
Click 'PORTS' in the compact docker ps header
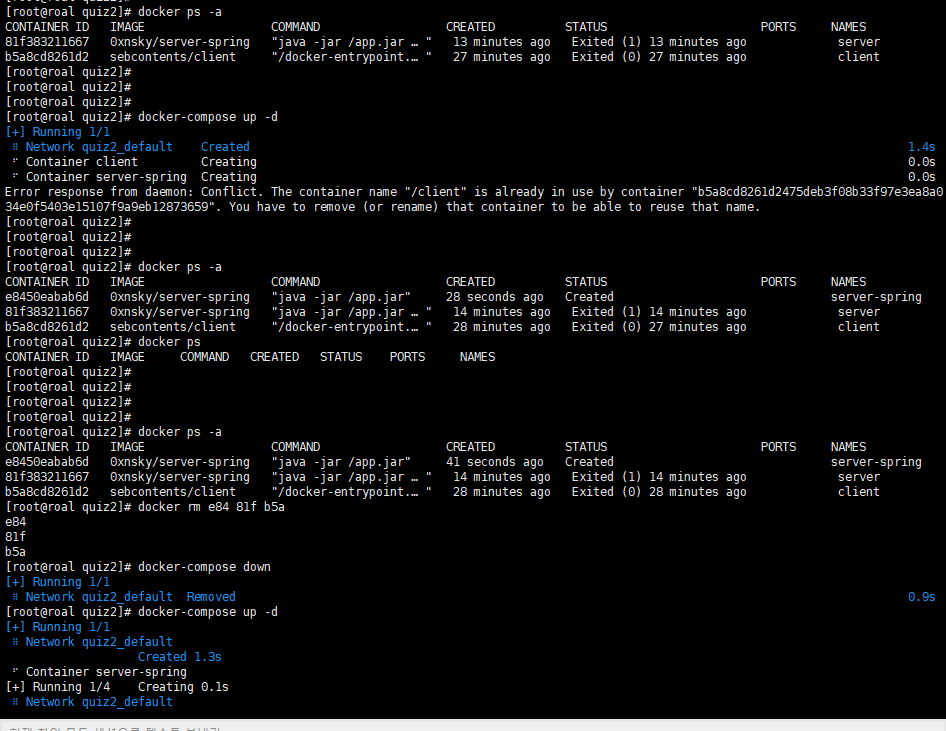pyautogui.click(x=407, y=357)
